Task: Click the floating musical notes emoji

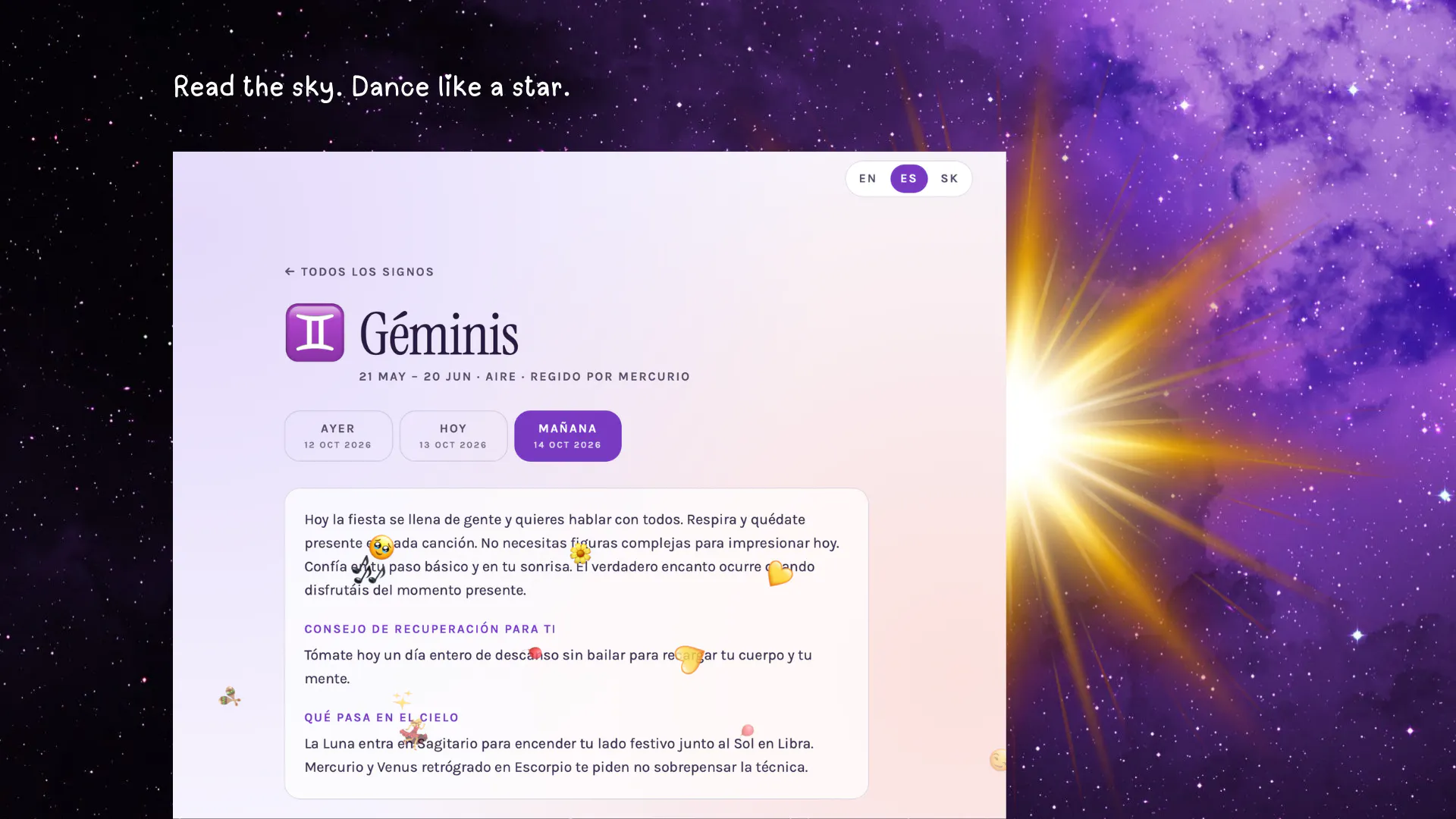Action: [x=368, y=570]
